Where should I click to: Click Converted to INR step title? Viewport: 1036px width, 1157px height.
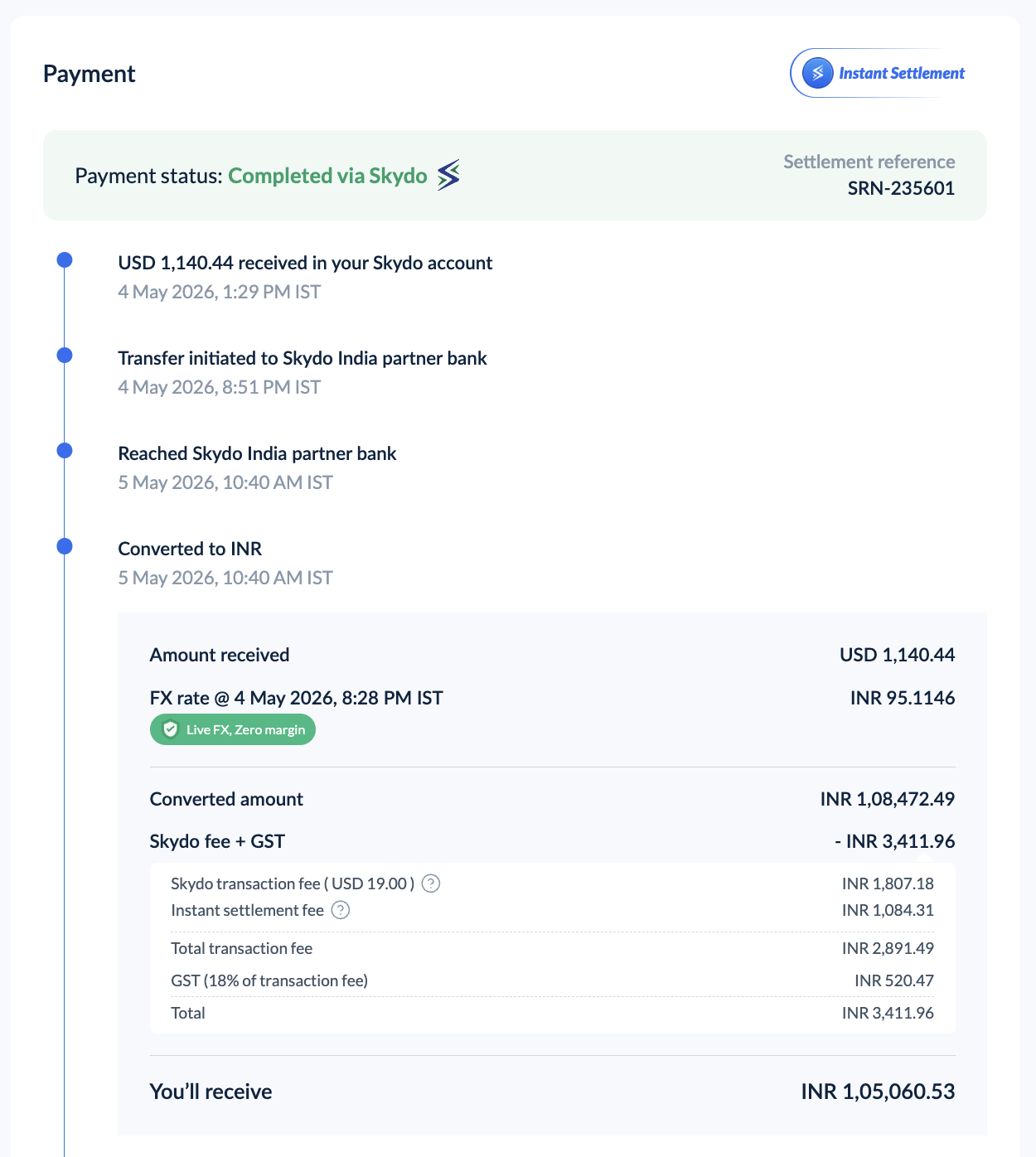pyautogui.click(x=190, y=549)
